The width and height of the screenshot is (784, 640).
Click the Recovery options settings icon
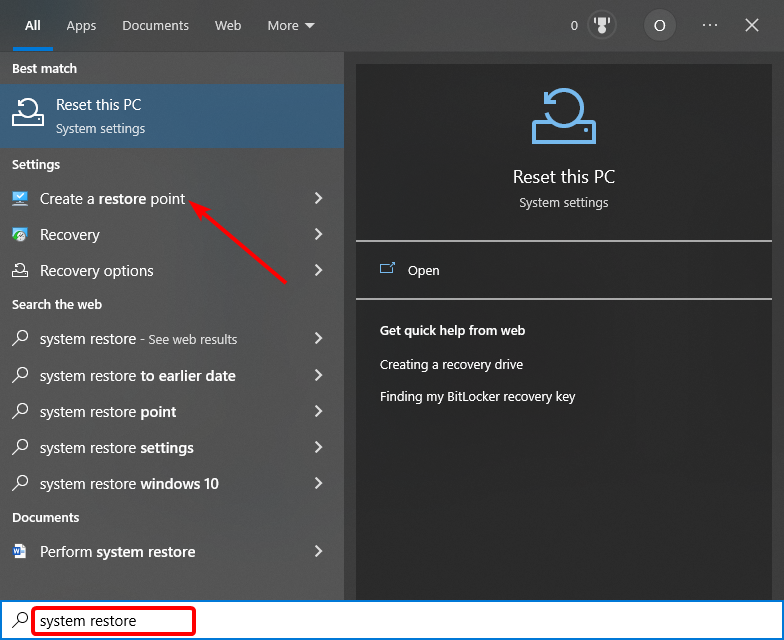[x=20, y=270]
